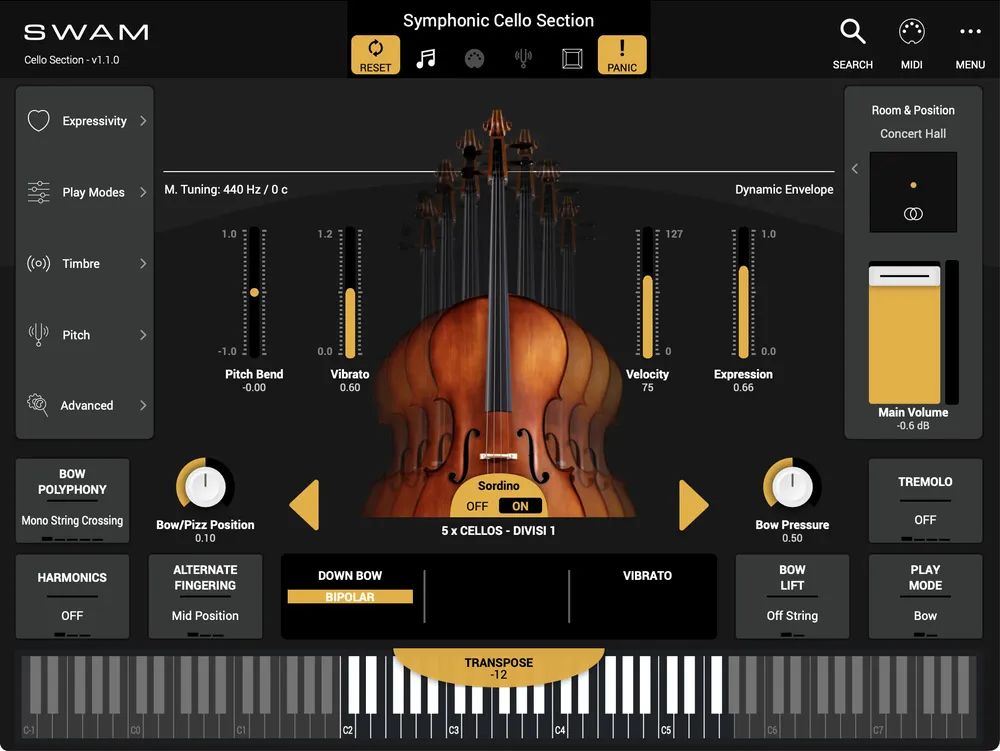Expand Advanced panel chevron
Viewport: 1000px width, 751px height.
[143, 405]
